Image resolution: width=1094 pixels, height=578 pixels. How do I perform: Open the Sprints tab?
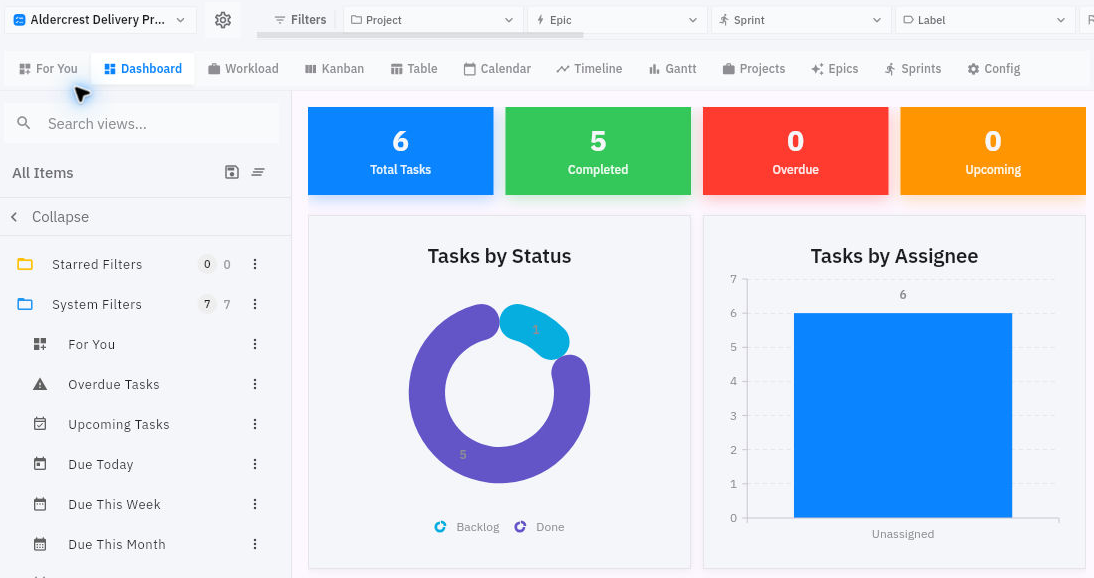913,68
